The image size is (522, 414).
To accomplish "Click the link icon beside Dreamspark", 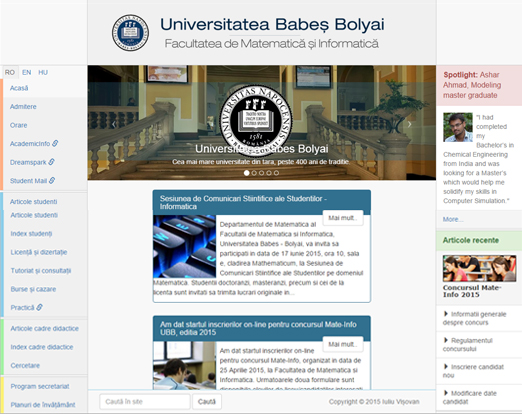I will (x=51, y=162).
